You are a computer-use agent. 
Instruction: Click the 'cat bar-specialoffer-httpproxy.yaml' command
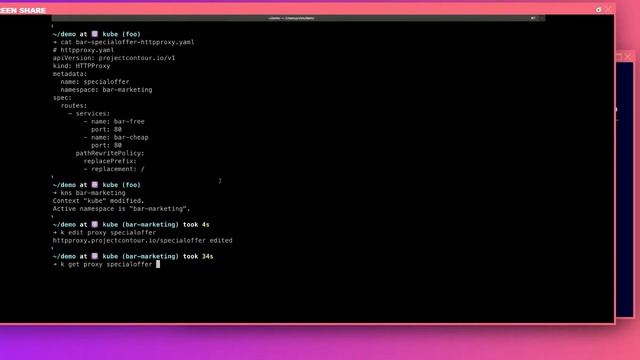[x=127, y=42]
